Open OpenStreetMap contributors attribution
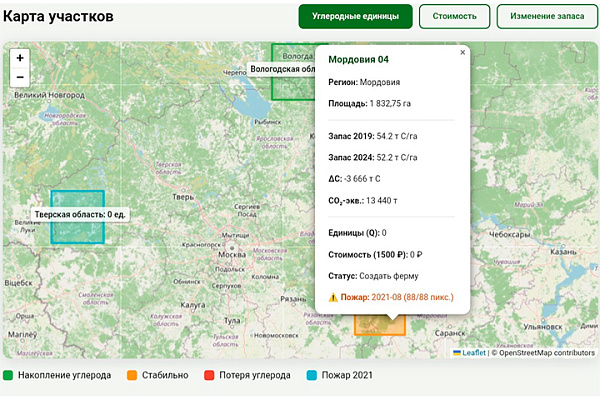The width and height of the screenshot is (600, 400). pyautogui.click(x=547, y=353)
